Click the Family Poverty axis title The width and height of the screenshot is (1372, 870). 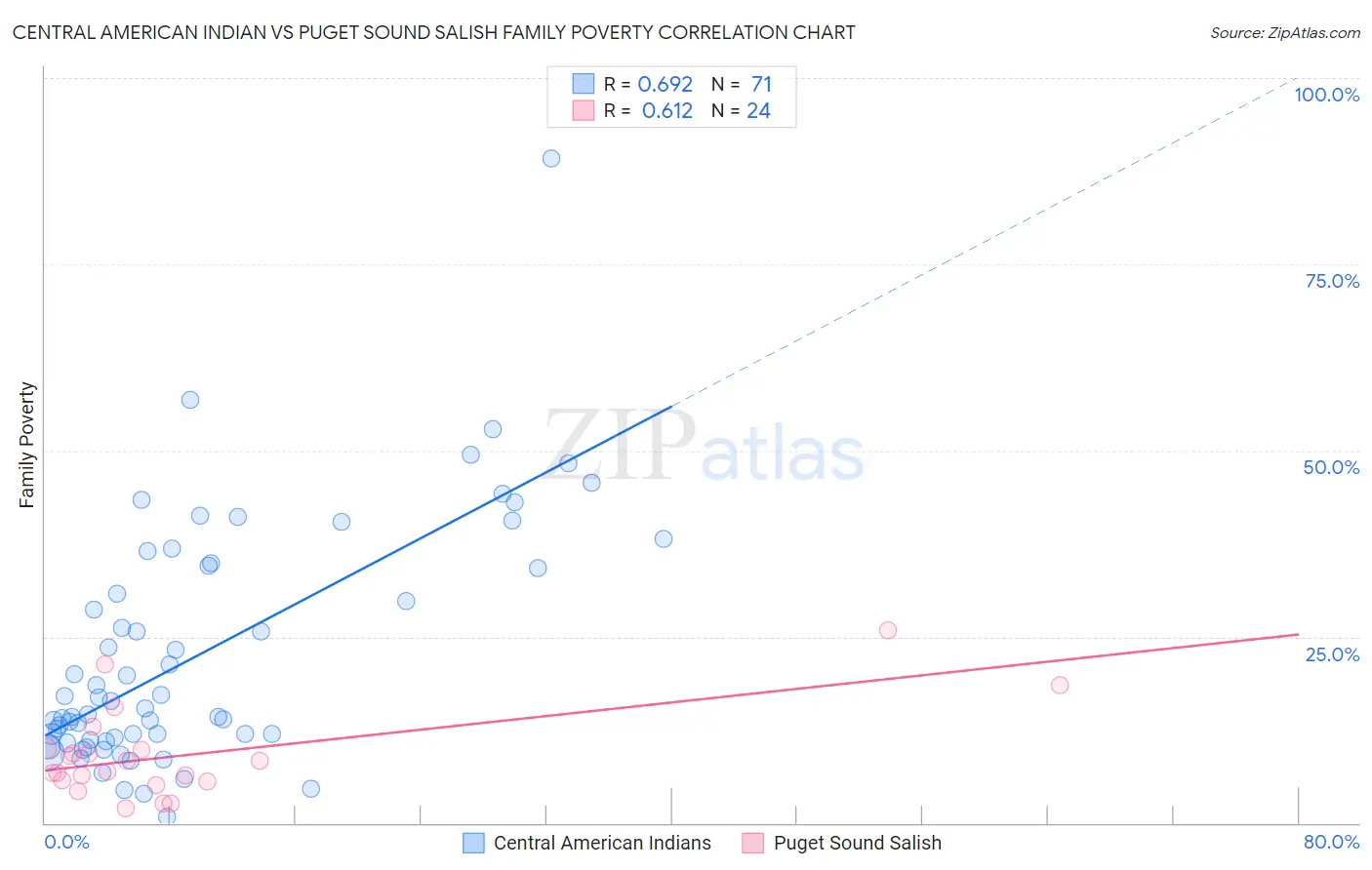[x=27, y=445]
